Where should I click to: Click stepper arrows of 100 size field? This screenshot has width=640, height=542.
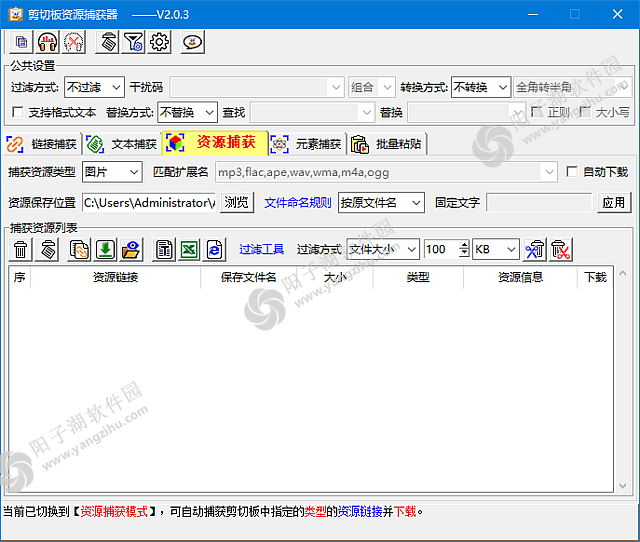pyautogui.click(x=464, y=249)
